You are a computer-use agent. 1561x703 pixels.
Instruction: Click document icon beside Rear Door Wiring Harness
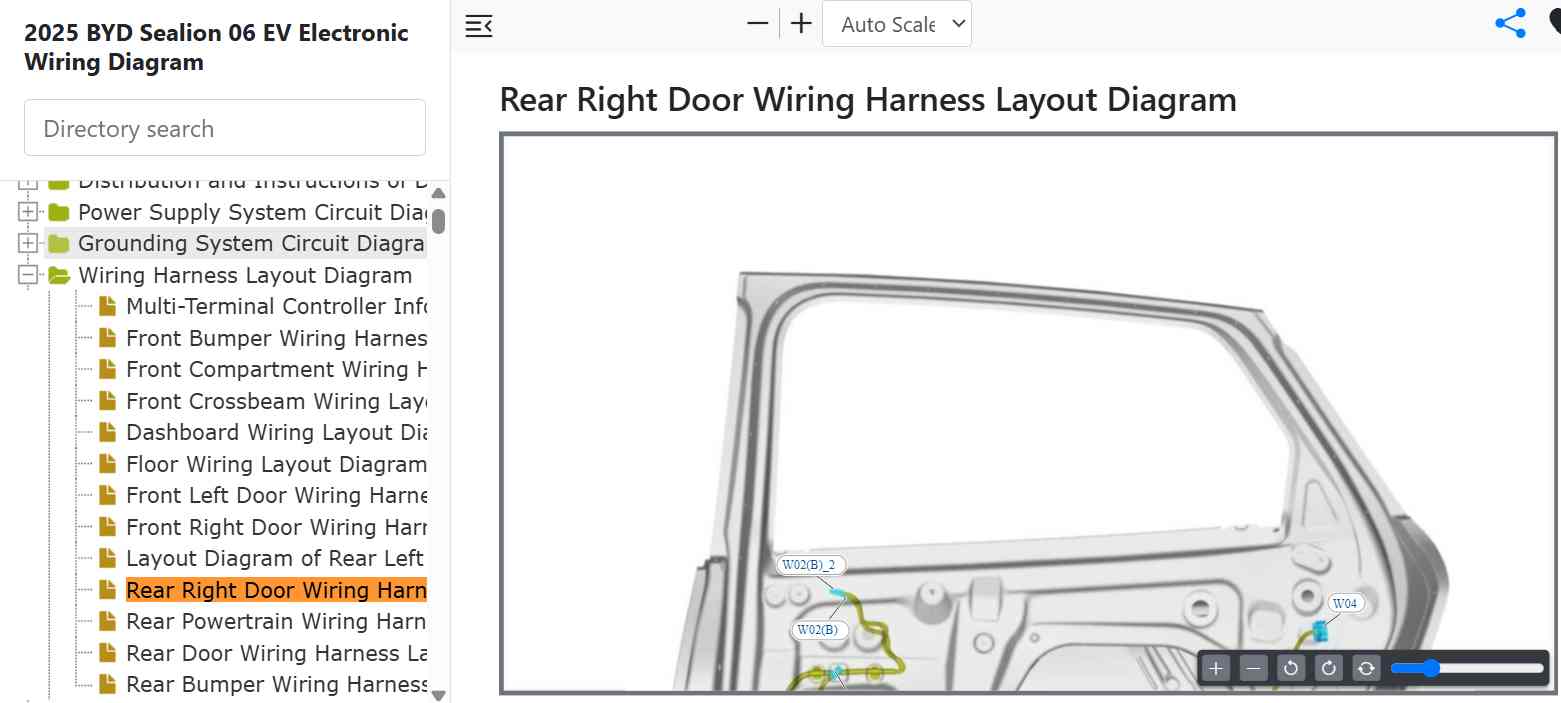coord(108,653)
